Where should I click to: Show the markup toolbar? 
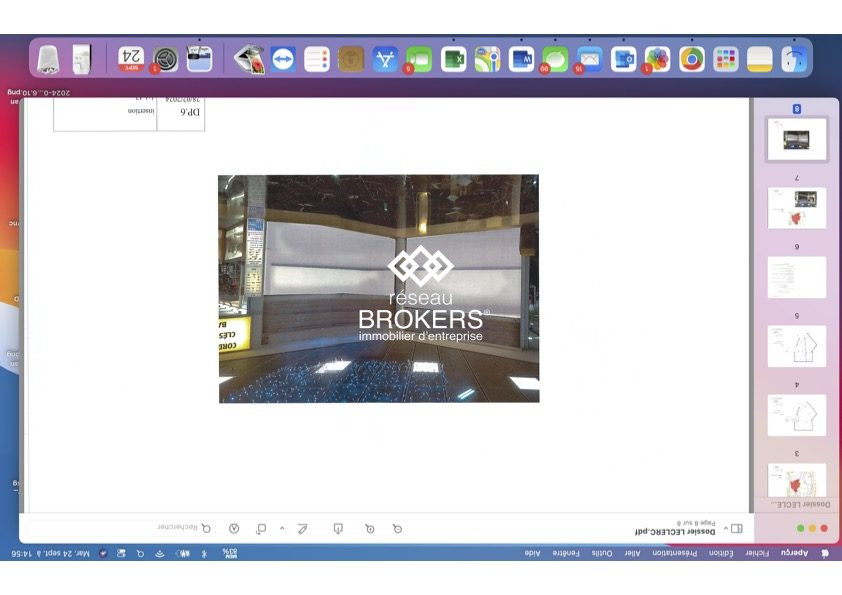tap(234, 528)
